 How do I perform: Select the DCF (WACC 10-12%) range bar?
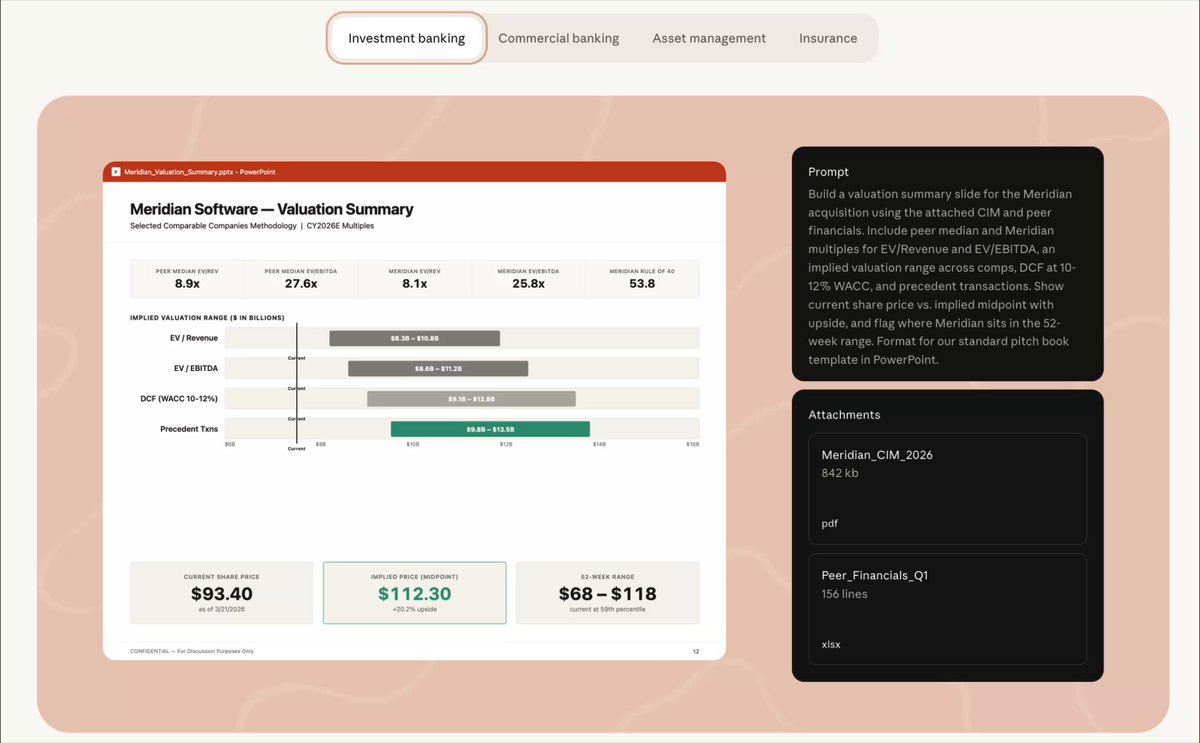(x=471, y=399)
